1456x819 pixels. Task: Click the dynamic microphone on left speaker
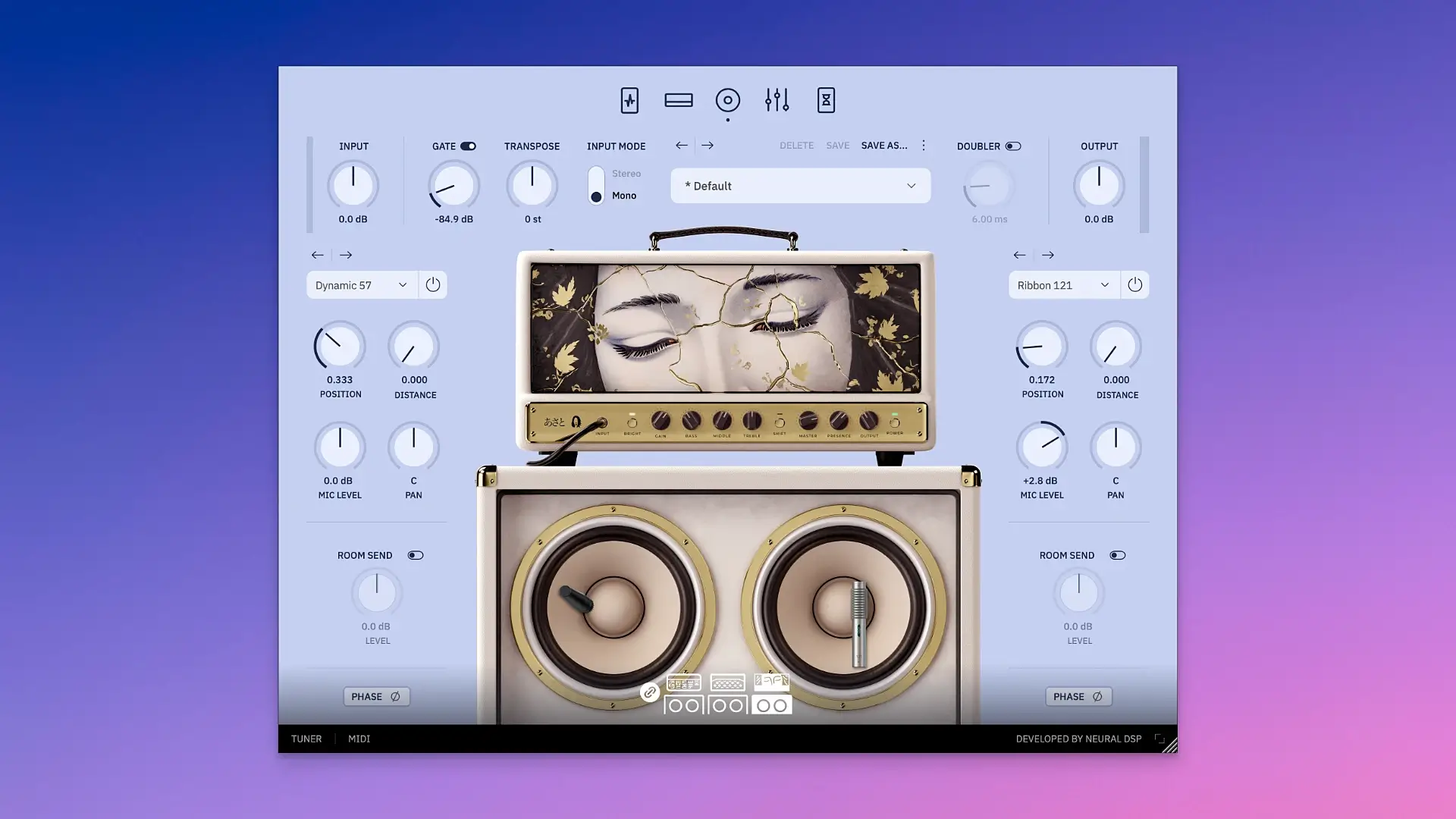[576, 599]
